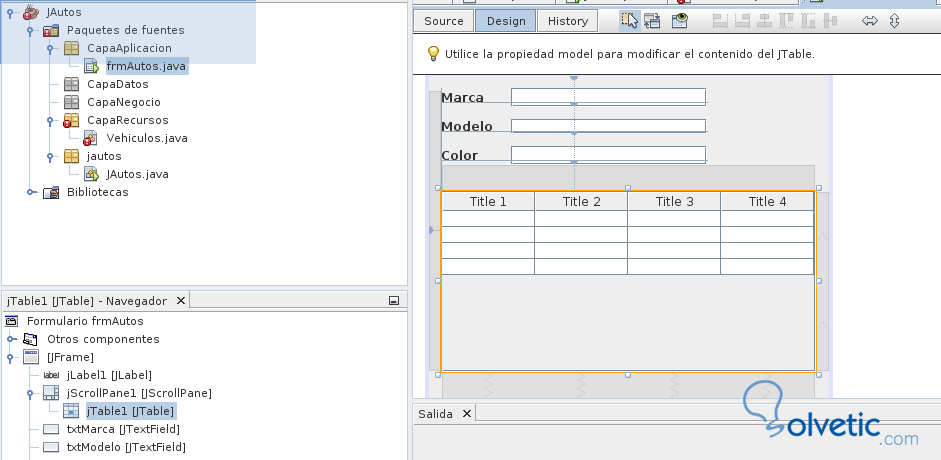Collapse the Paquetes de fuentes node
Viewport: 941px width, 460px height.
pos(30,30)
